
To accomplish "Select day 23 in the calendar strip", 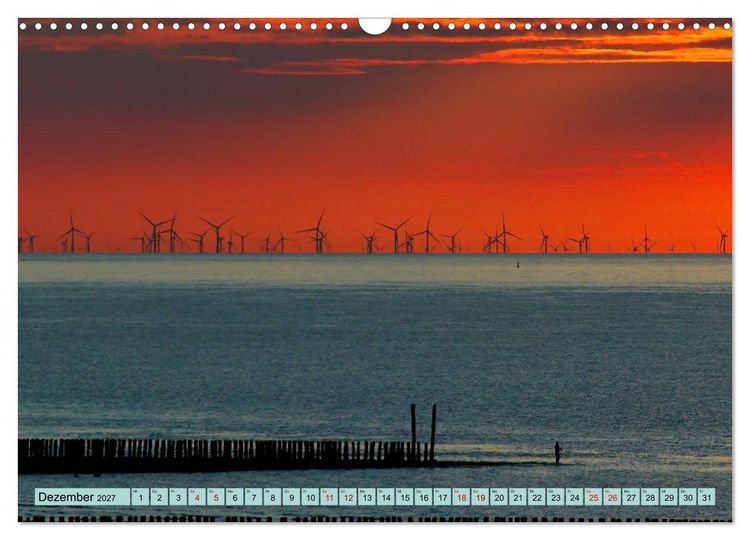I will 556,497.
